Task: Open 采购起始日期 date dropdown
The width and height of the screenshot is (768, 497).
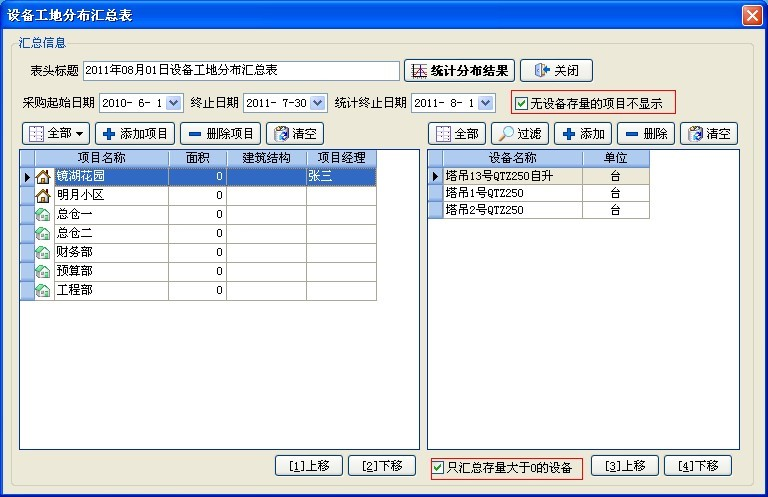Action: pos(174,103)
